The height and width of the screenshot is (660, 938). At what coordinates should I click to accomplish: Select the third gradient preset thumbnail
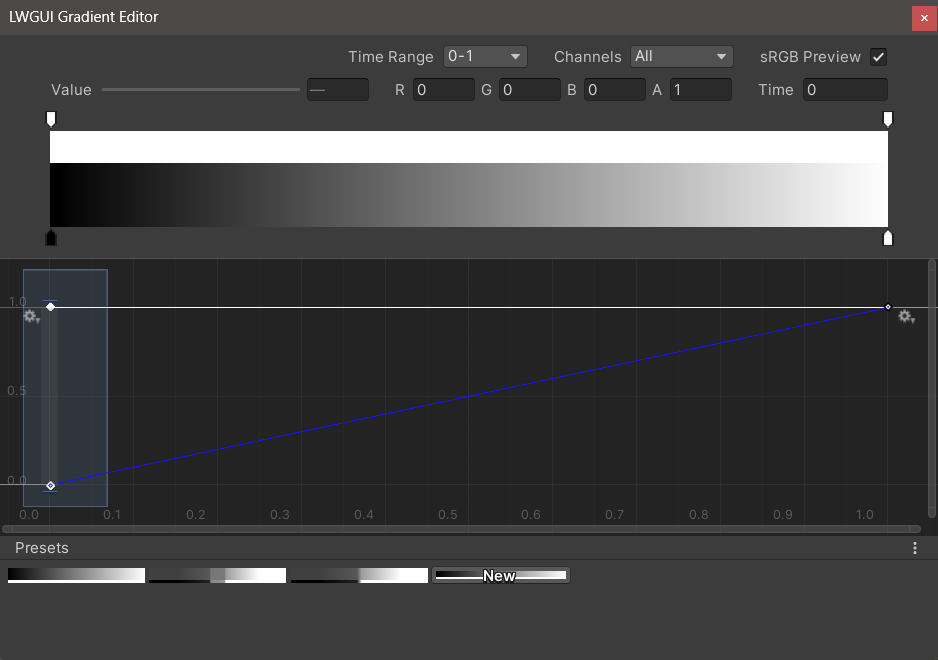(x=359, y=575)
